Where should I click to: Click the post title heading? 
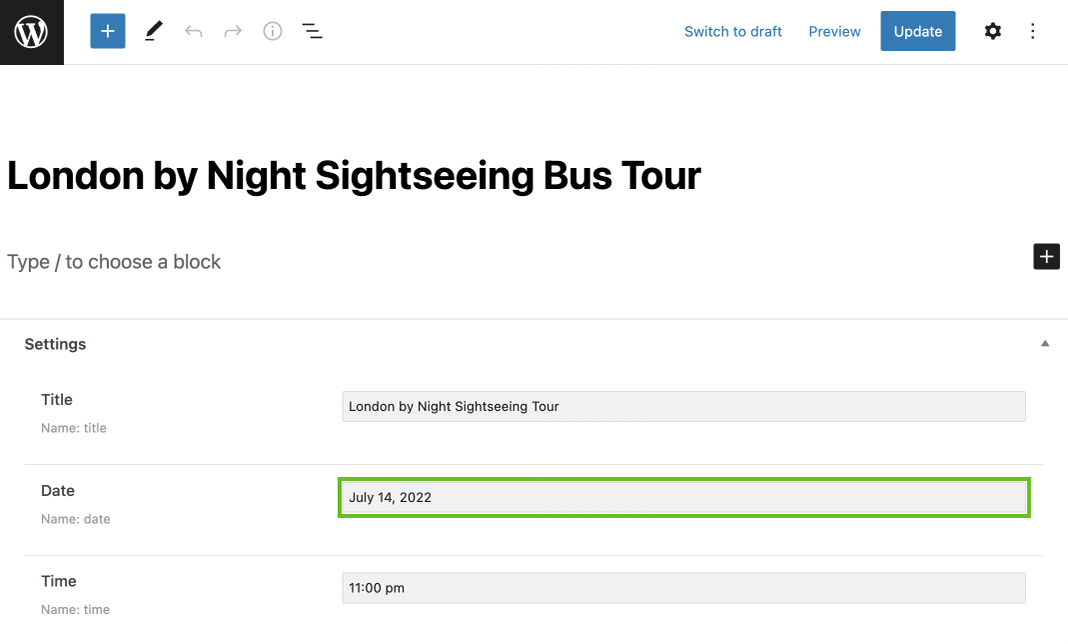click(x=354, y=176)
